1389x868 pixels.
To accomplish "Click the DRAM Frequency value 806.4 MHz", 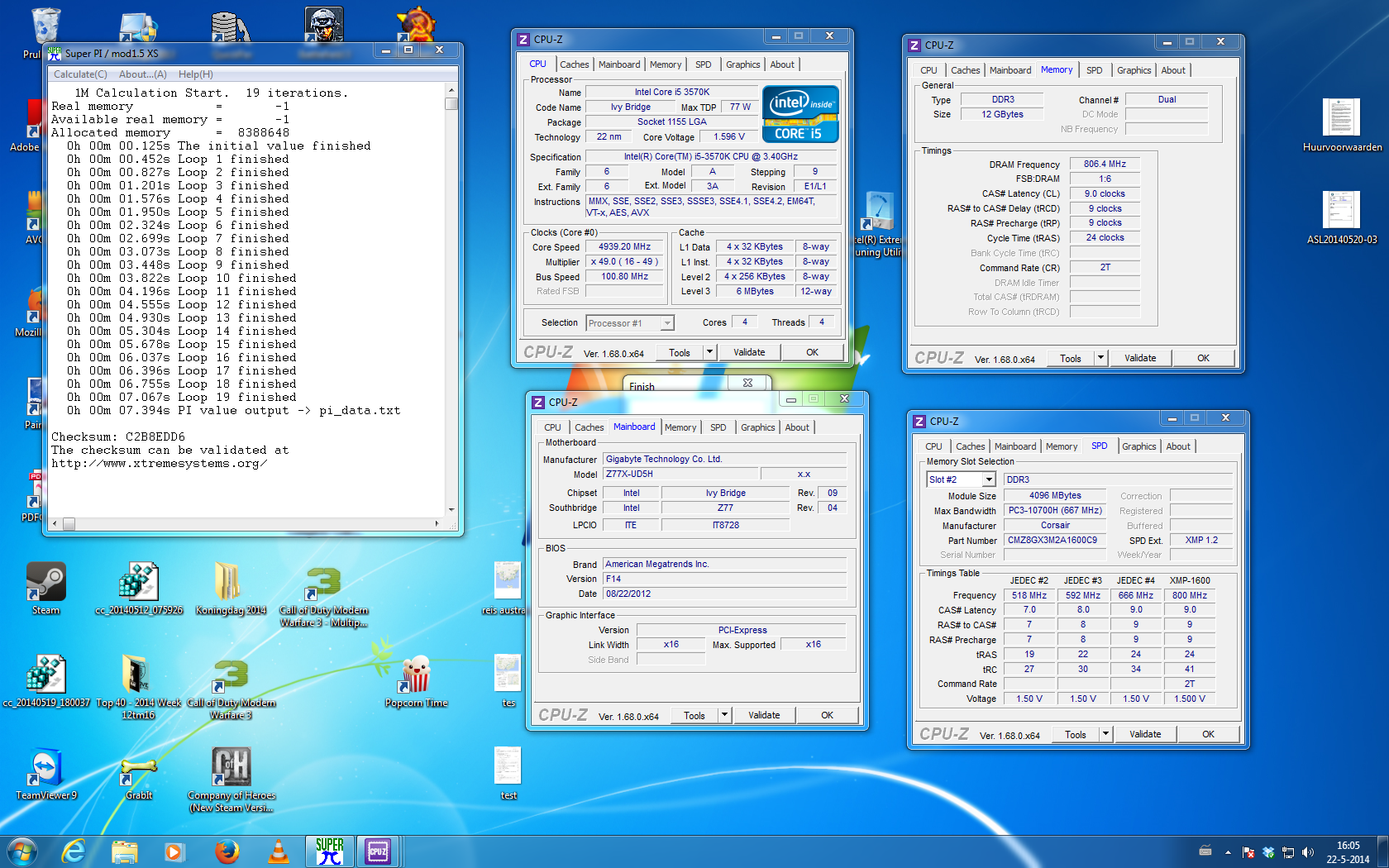I will tap(1105, 164).
